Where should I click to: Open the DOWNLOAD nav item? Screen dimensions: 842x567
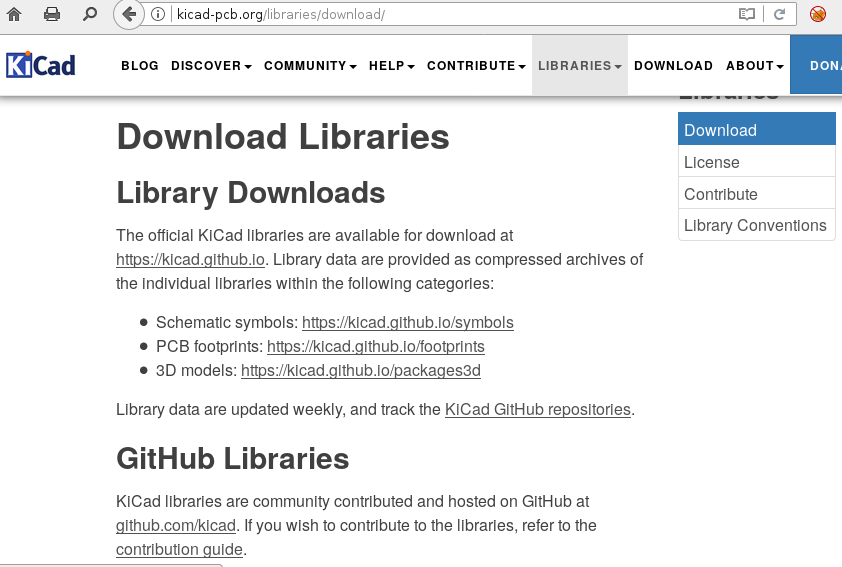[x=673, y=66]
